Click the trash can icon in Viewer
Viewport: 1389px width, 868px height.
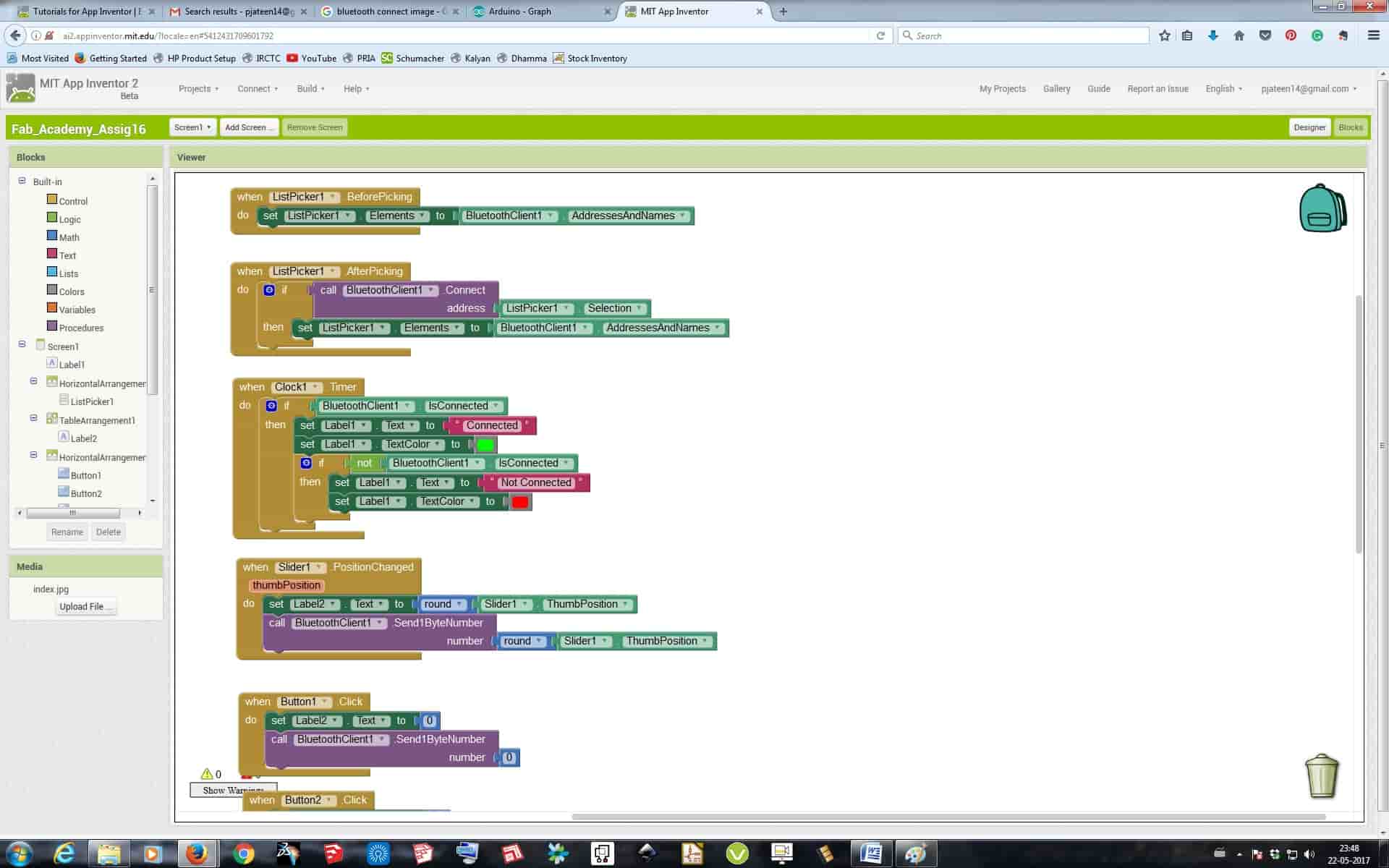click(x=1322, y=776)
